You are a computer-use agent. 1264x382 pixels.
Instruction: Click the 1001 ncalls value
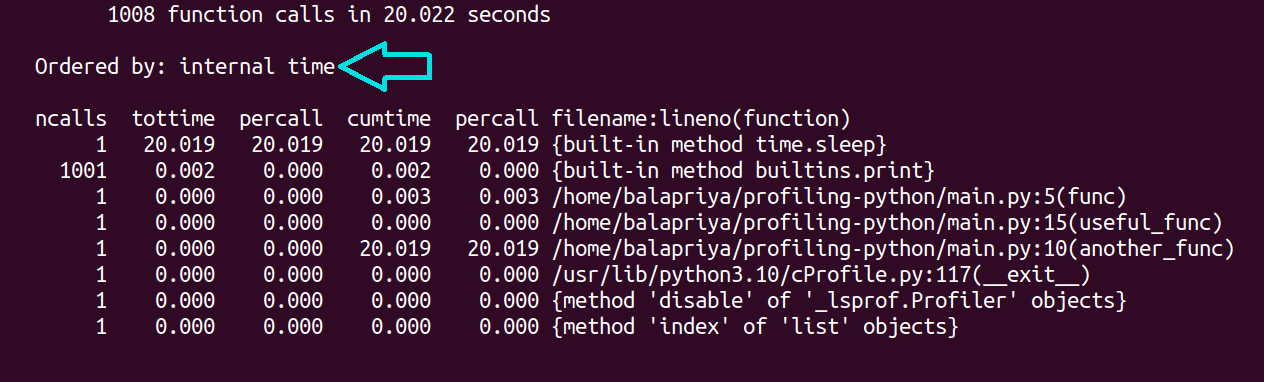[x=83, y=170]
